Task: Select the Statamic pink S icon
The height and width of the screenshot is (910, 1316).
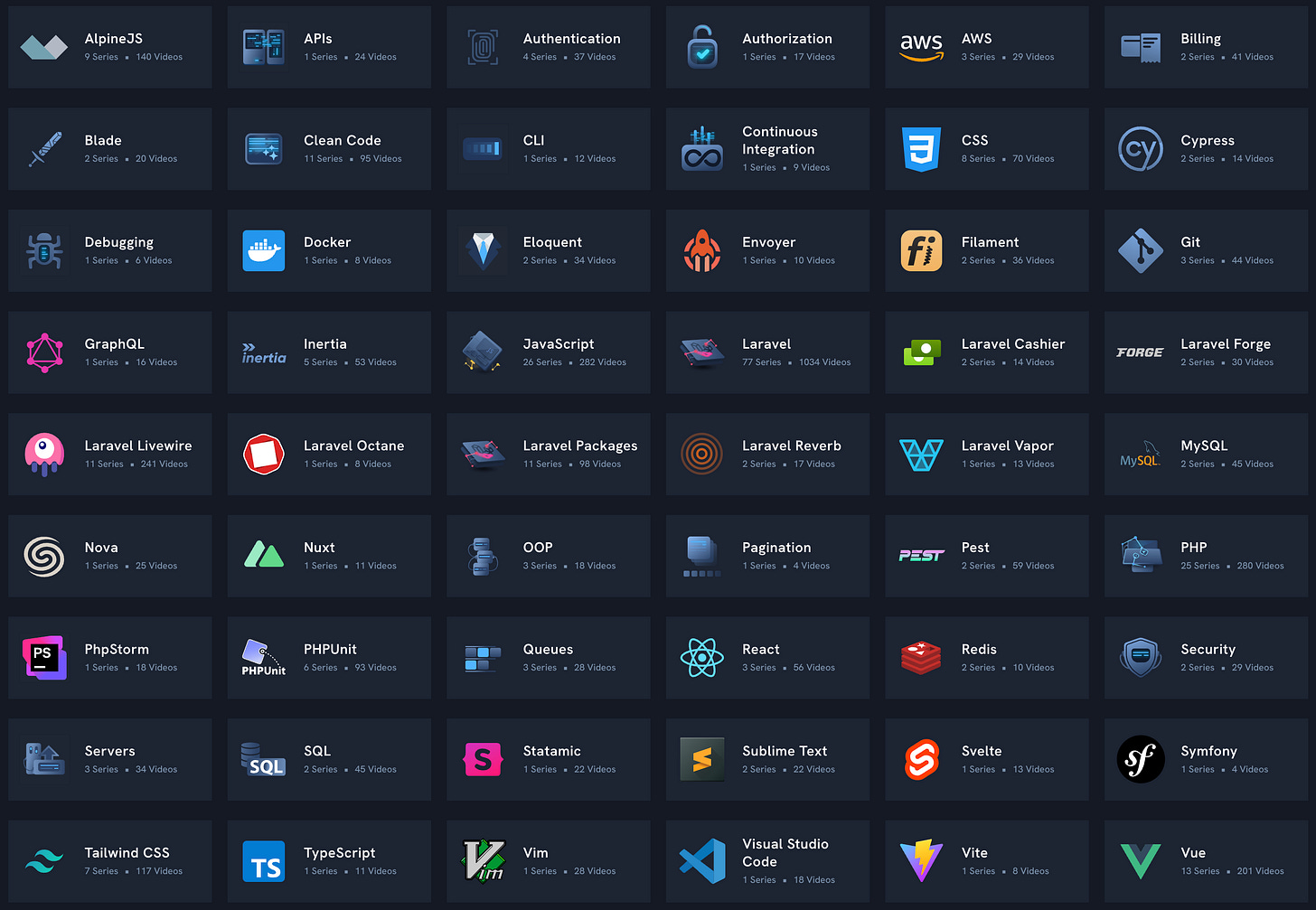Action: (483, 760)
